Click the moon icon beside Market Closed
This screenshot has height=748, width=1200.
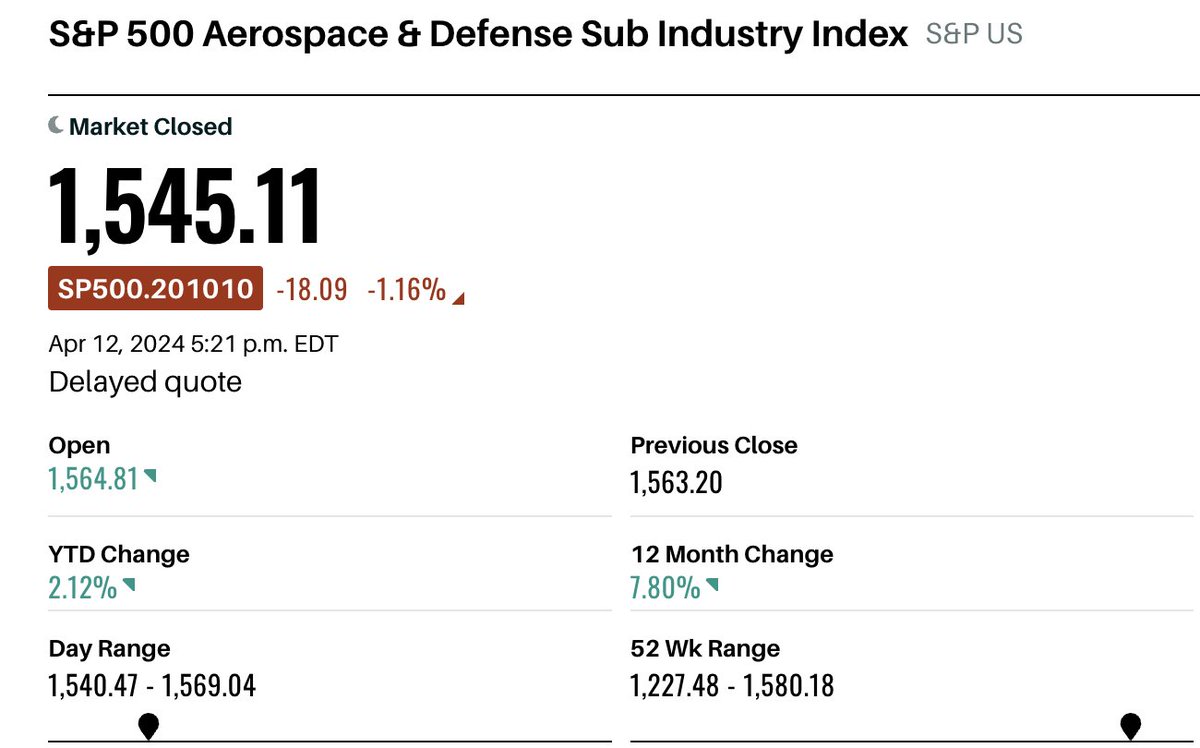[56, 126]
